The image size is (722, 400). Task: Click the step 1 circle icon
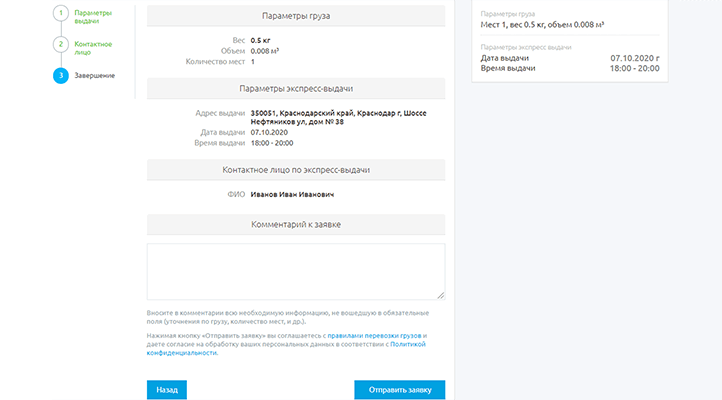61,15
